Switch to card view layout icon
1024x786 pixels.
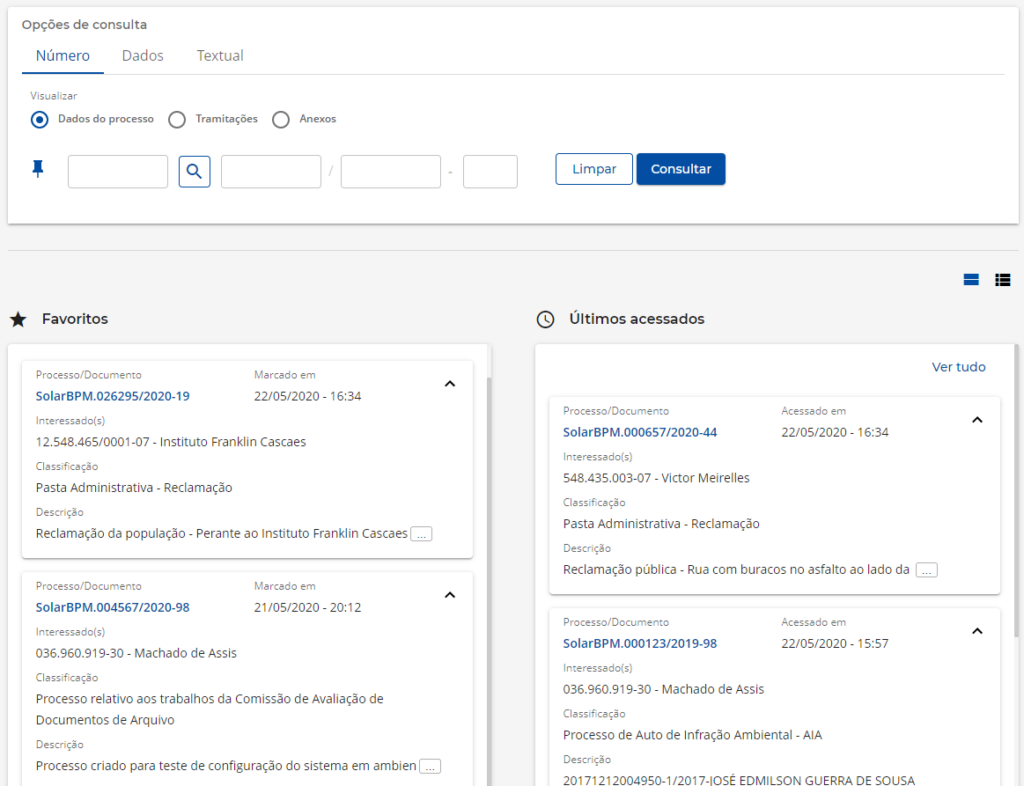(x=971, y=280)
